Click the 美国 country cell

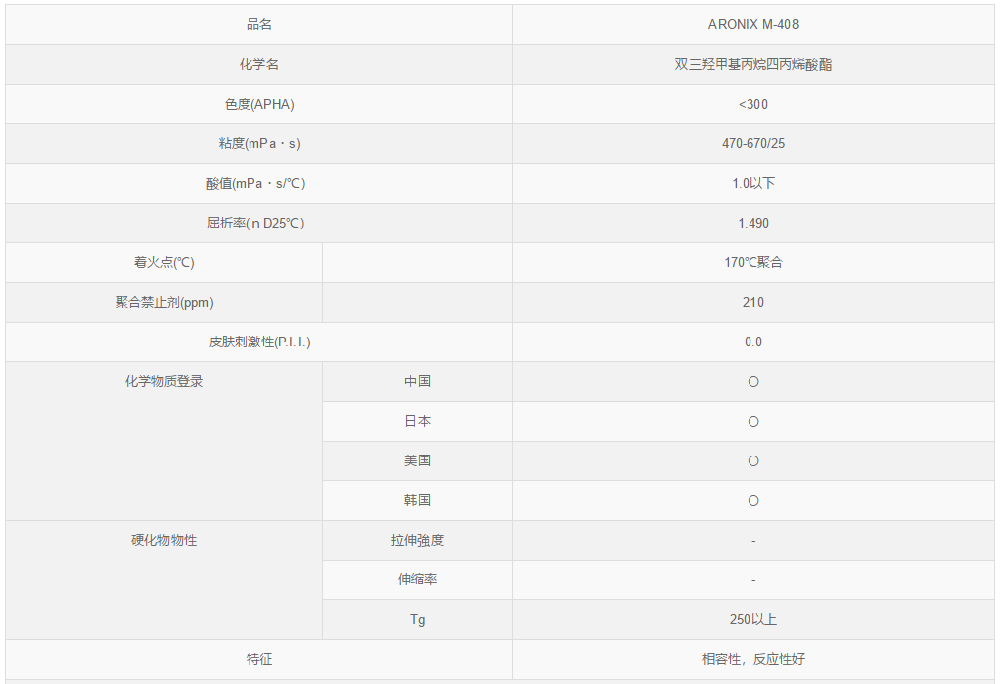coord(418,461)
